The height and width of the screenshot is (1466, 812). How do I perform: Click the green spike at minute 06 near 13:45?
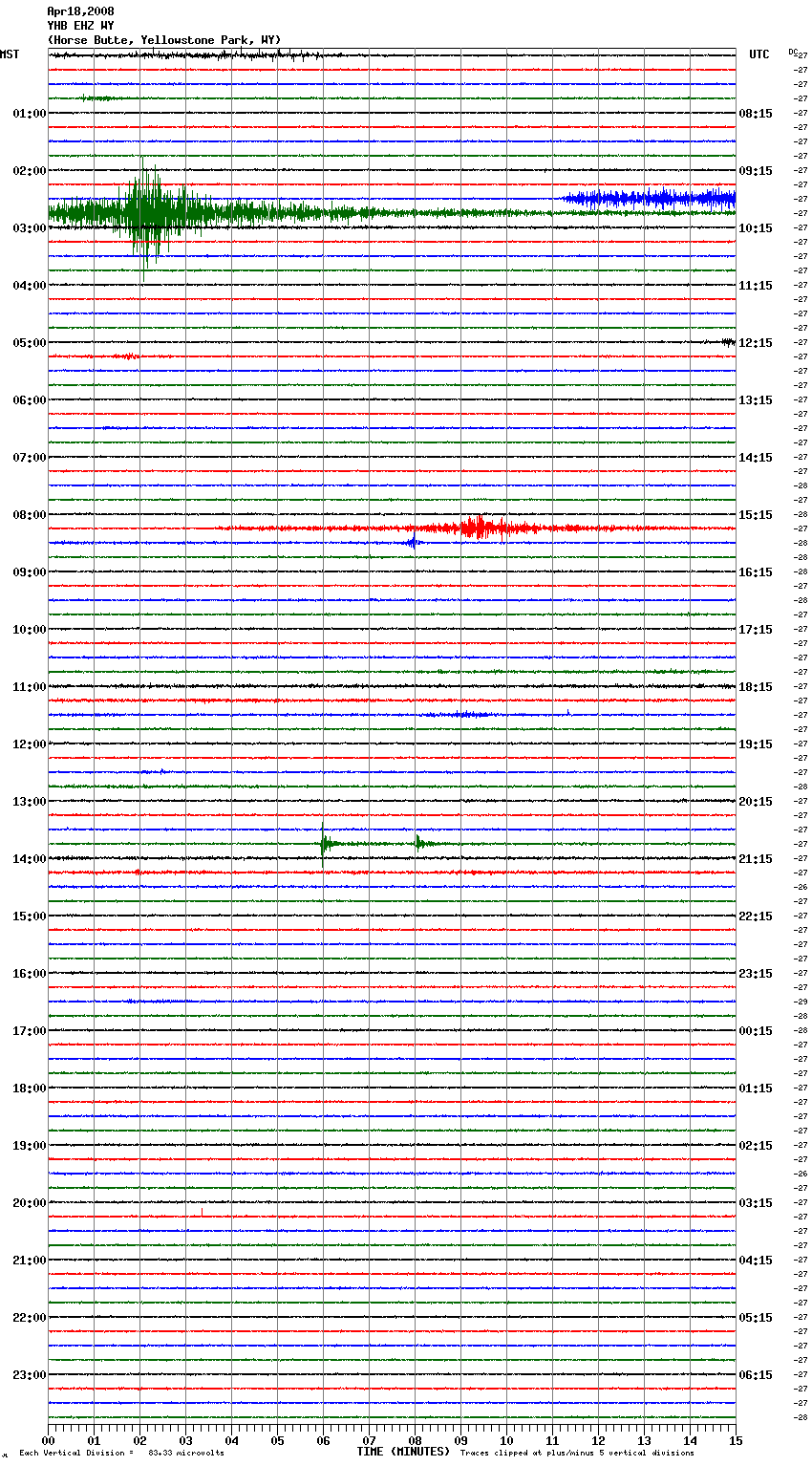point(325,843)
